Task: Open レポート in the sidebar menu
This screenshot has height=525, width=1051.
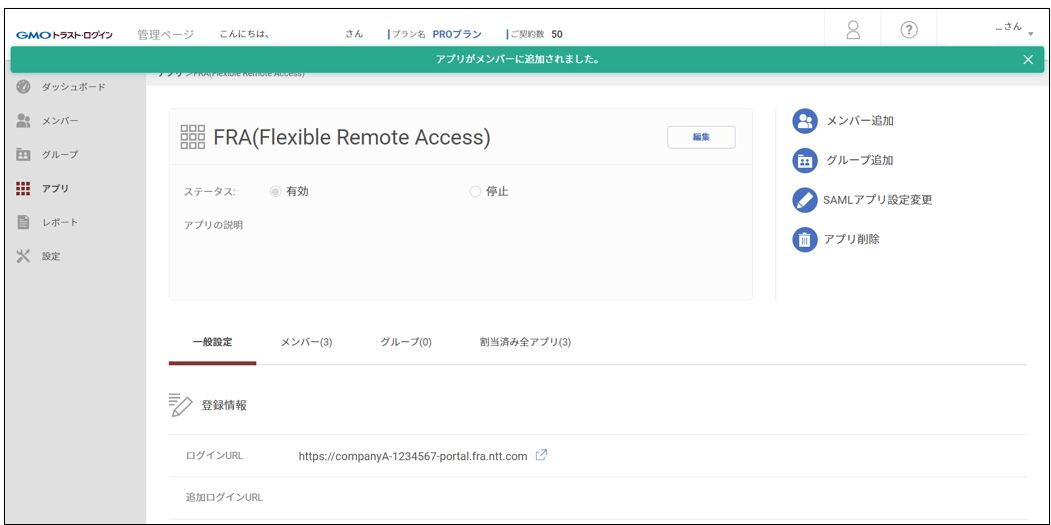Action: [x=60, y=222]
